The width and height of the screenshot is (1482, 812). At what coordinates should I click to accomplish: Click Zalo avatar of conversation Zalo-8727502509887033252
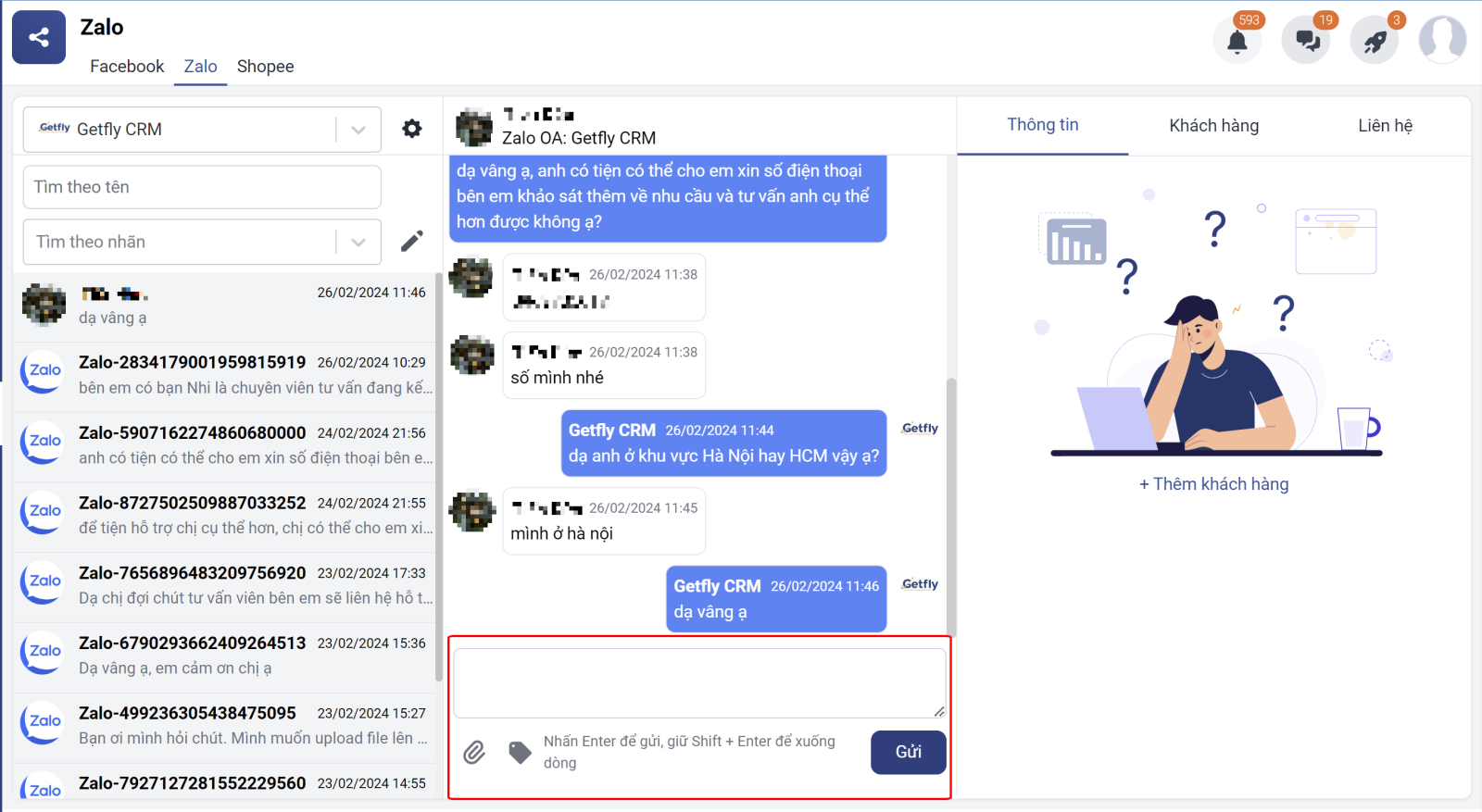coord(43,512)
